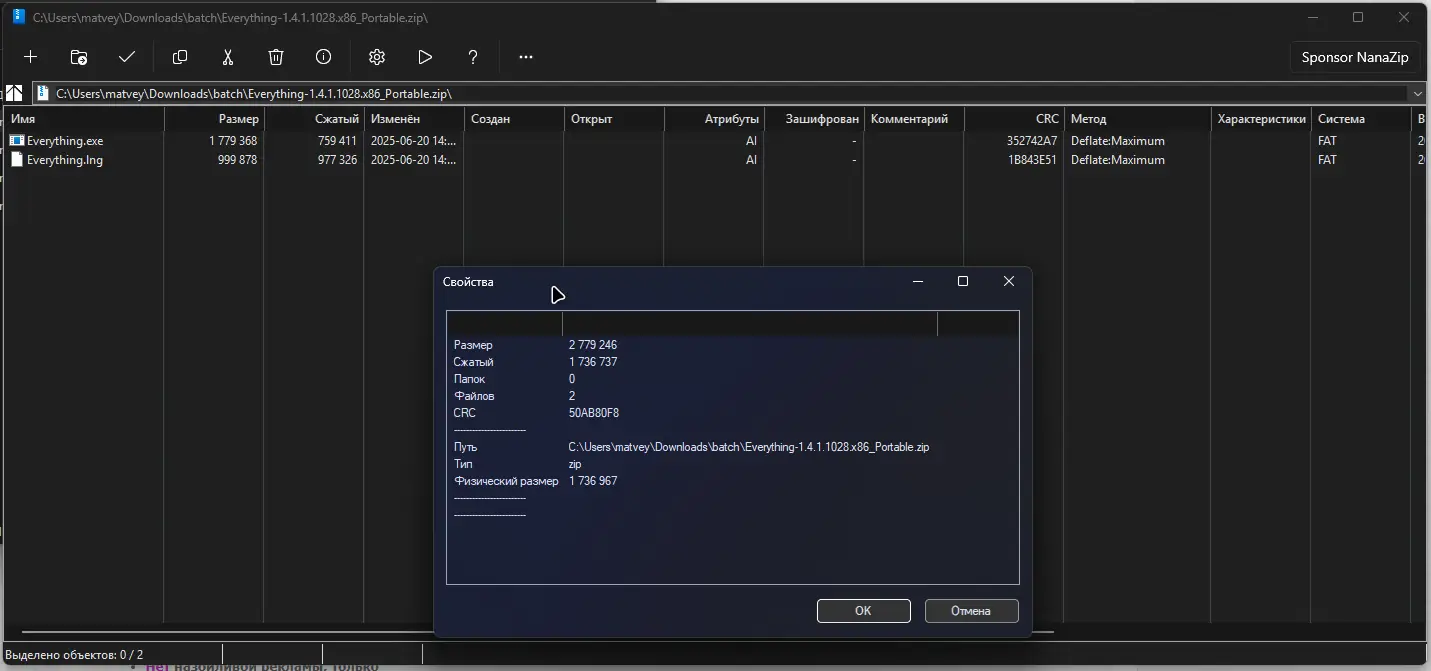Viewport: 1431px width, 671px height.
Task: Click the Размер value 2 779 246 in dialog
Action: click(593, 345)
